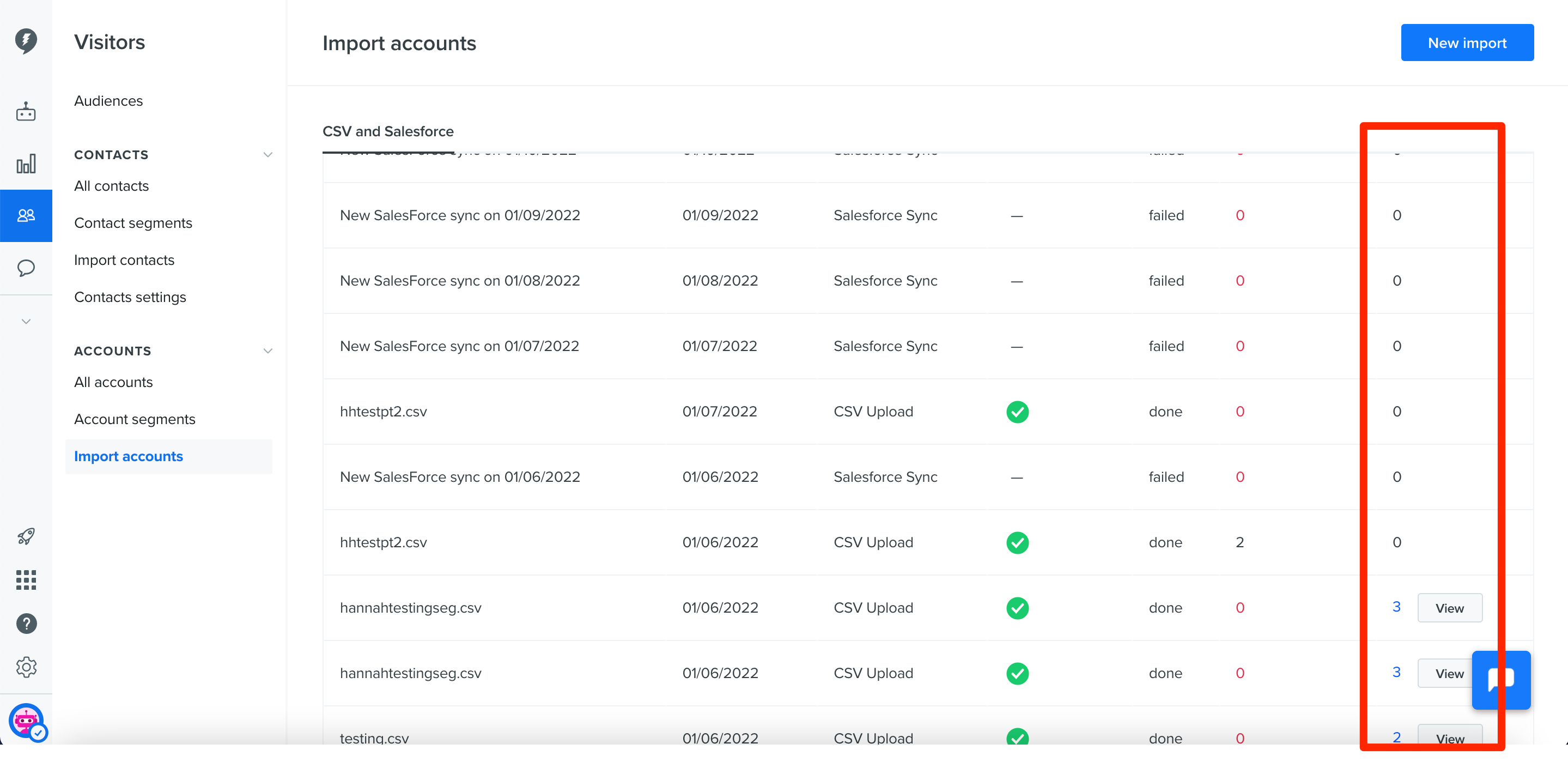This screenshot has height=774, width=1568.
Task: Collapse the ACCOUNTS section chevron
Action: click(x=267, y=351)
